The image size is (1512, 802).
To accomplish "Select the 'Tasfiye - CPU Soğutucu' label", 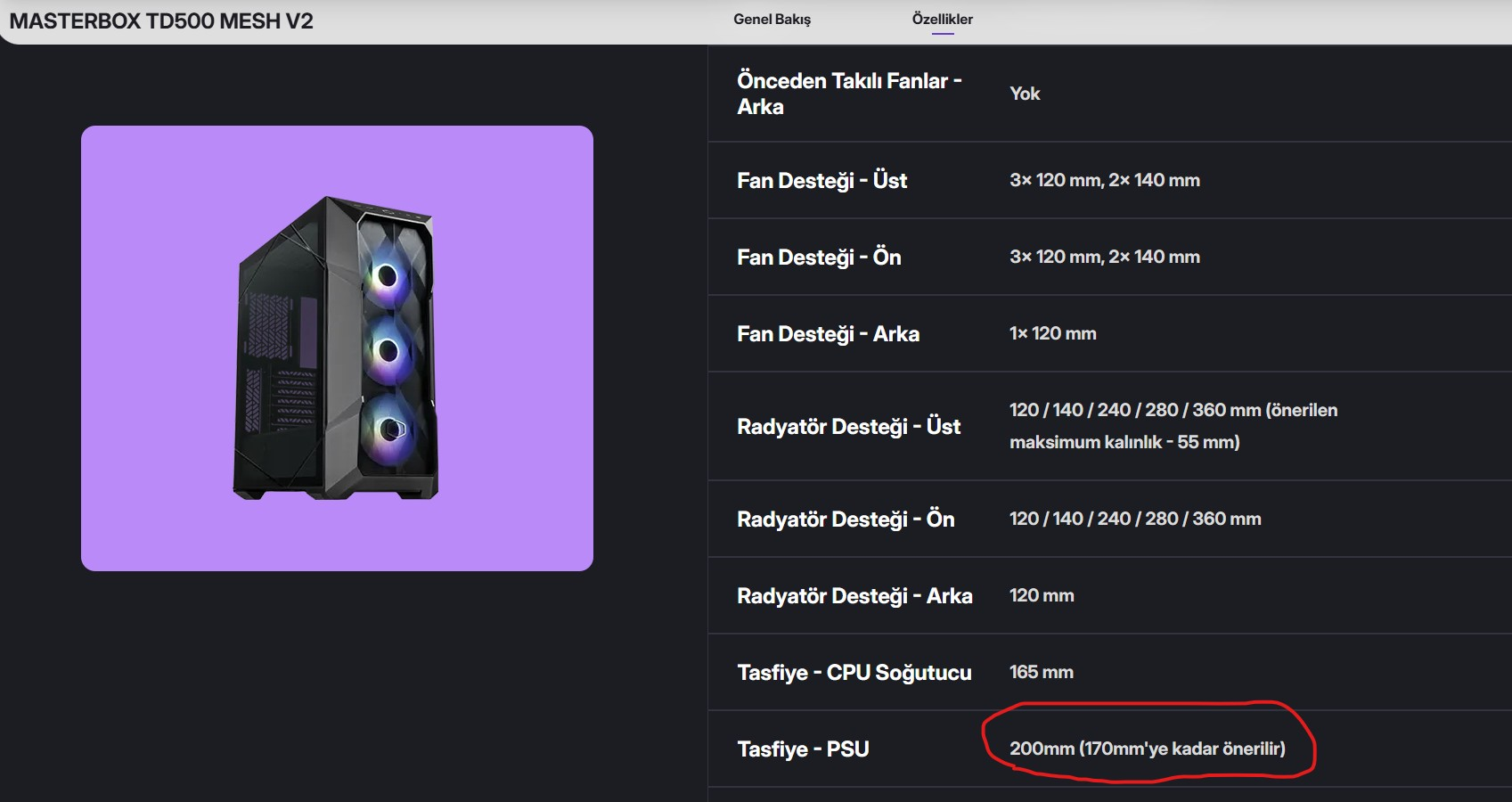I will (x=854, y=673).
